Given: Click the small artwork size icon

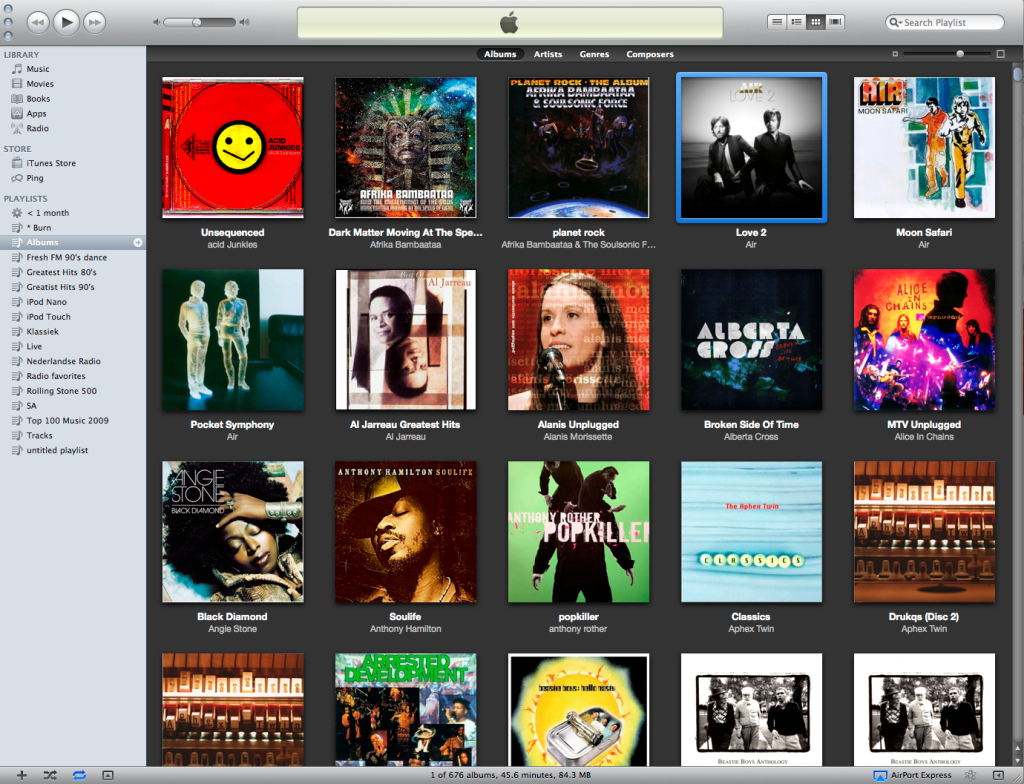Looking at the screenshot, I should pos(895,54).
